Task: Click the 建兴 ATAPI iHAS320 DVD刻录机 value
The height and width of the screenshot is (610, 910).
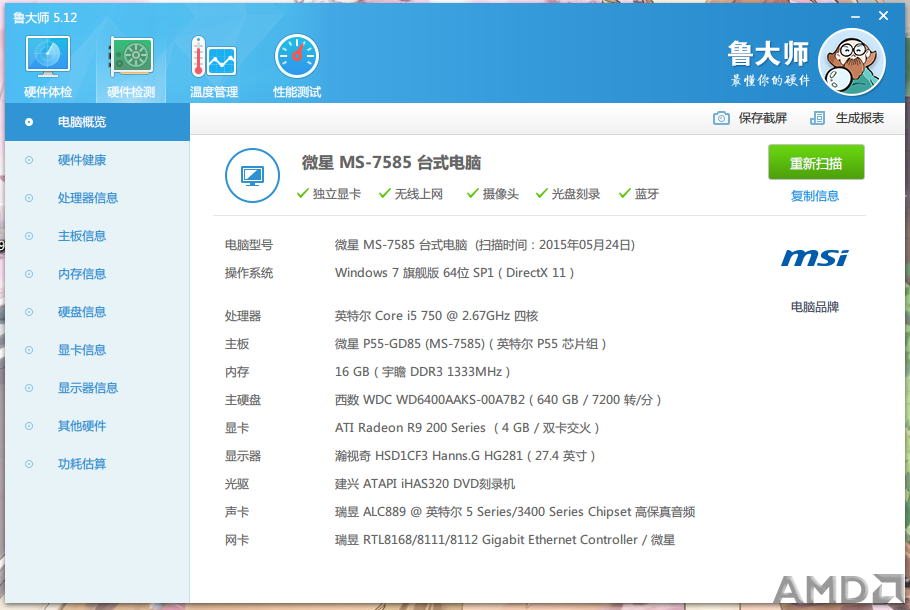Action: [x=425, y=484]
